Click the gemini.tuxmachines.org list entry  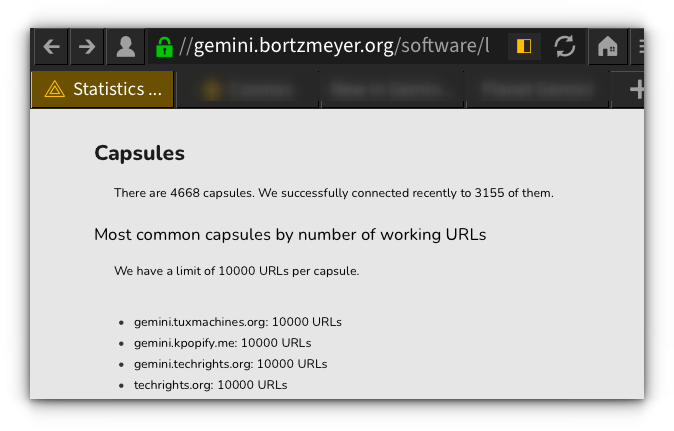[238, 322]
